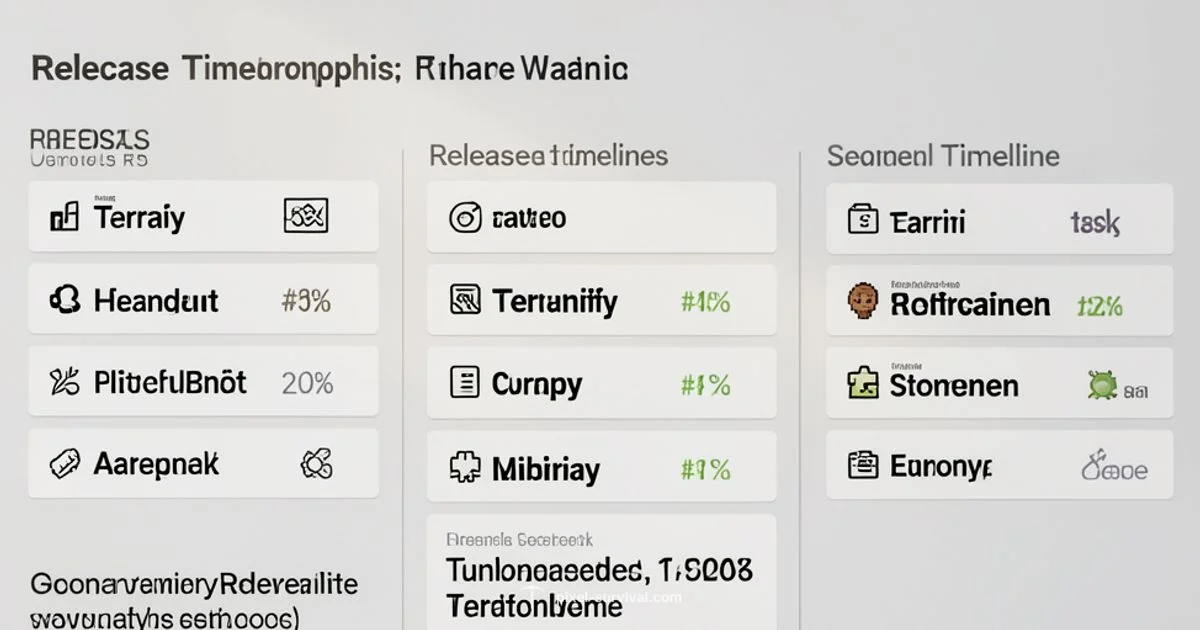The width and height of the screenshot is (1200, 630).
Task: Click the bar chart icon beside Terraiy
Action: pyautogui.click(x=64, y=216)
